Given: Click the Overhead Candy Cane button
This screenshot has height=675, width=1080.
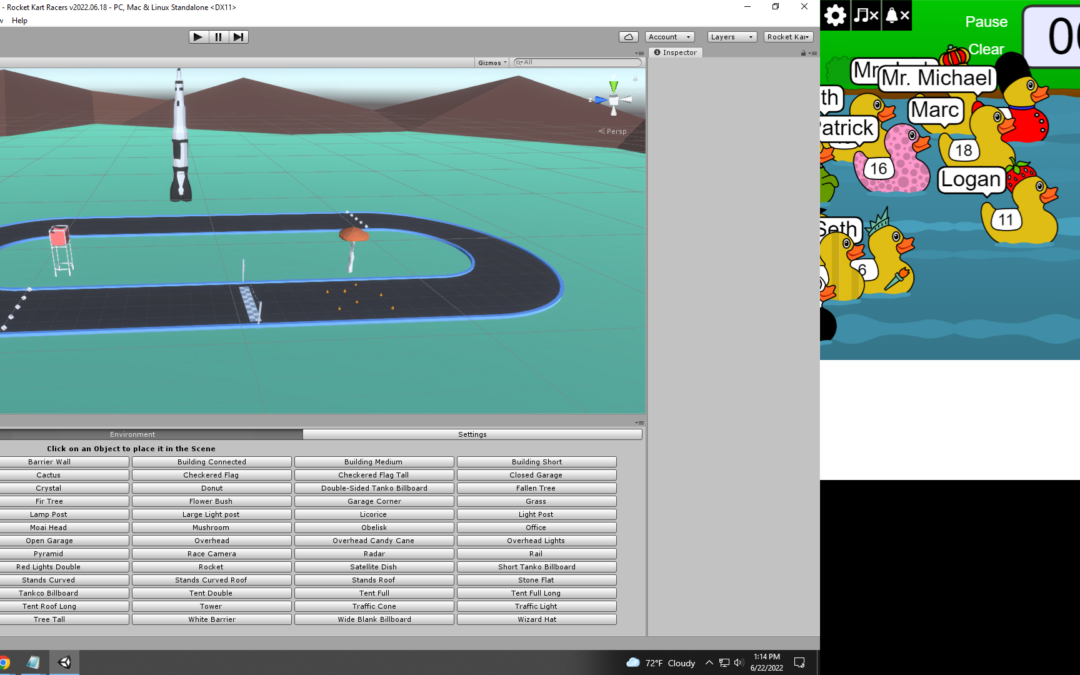Looking at the screenshot, I should pyautogui.click(x=374, y=541).
